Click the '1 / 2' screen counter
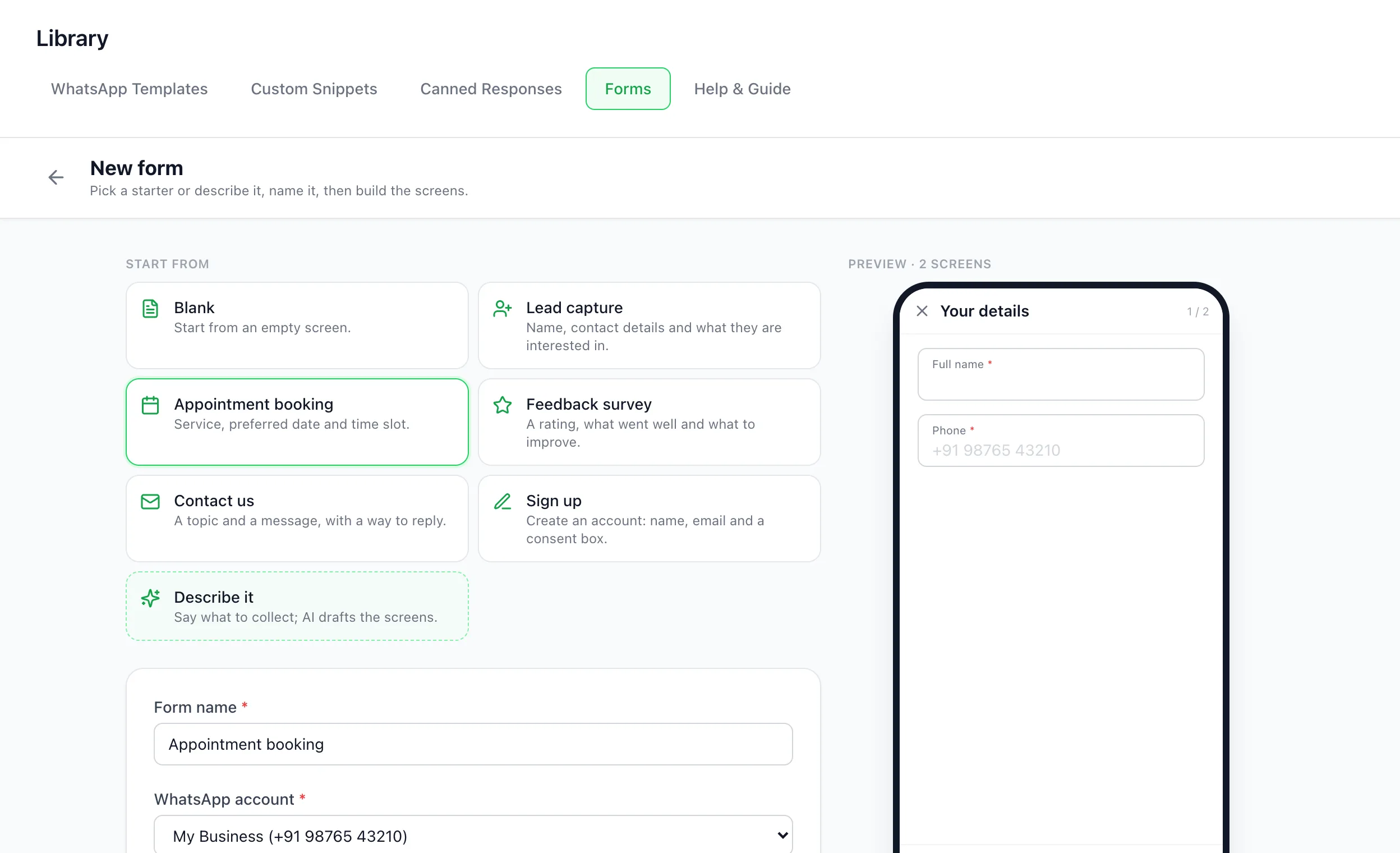 click(1198, 311)
